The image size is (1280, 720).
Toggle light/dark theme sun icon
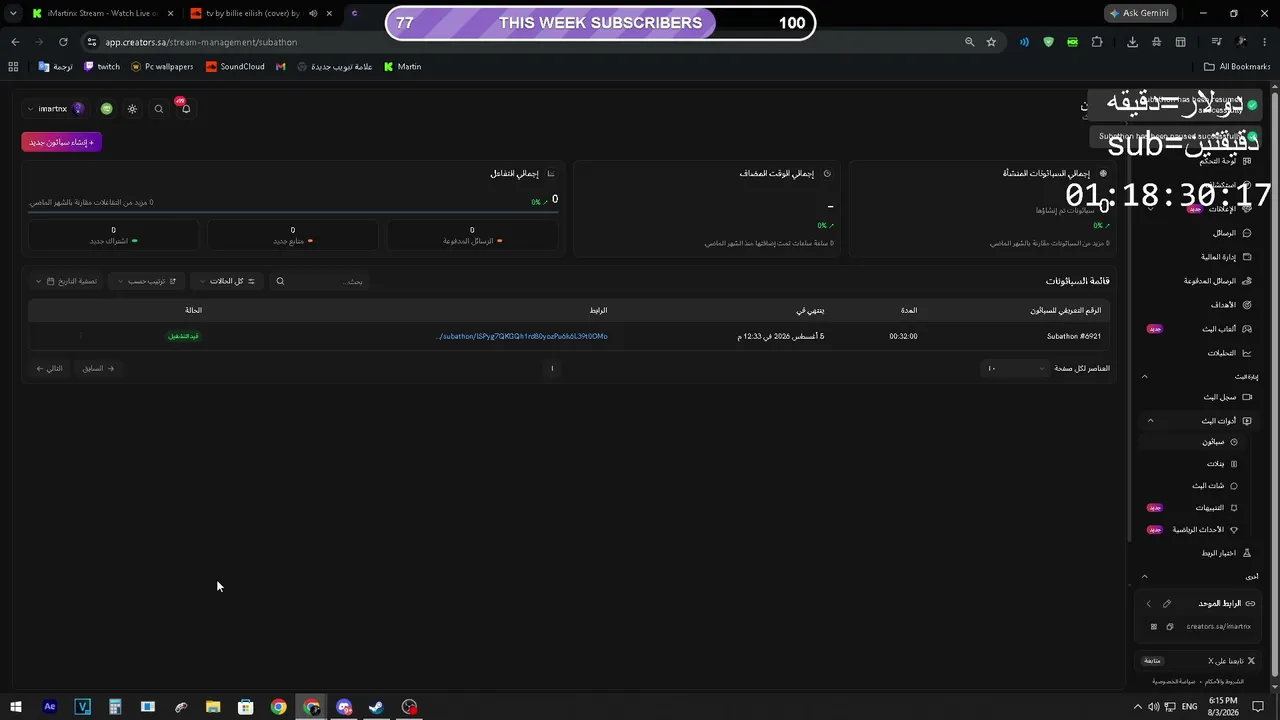[132, 109]
